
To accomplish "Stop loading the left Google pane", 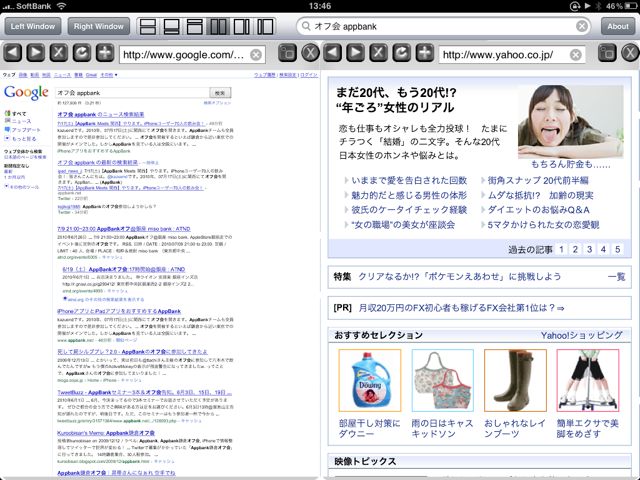I will click(x=59, y=53).
